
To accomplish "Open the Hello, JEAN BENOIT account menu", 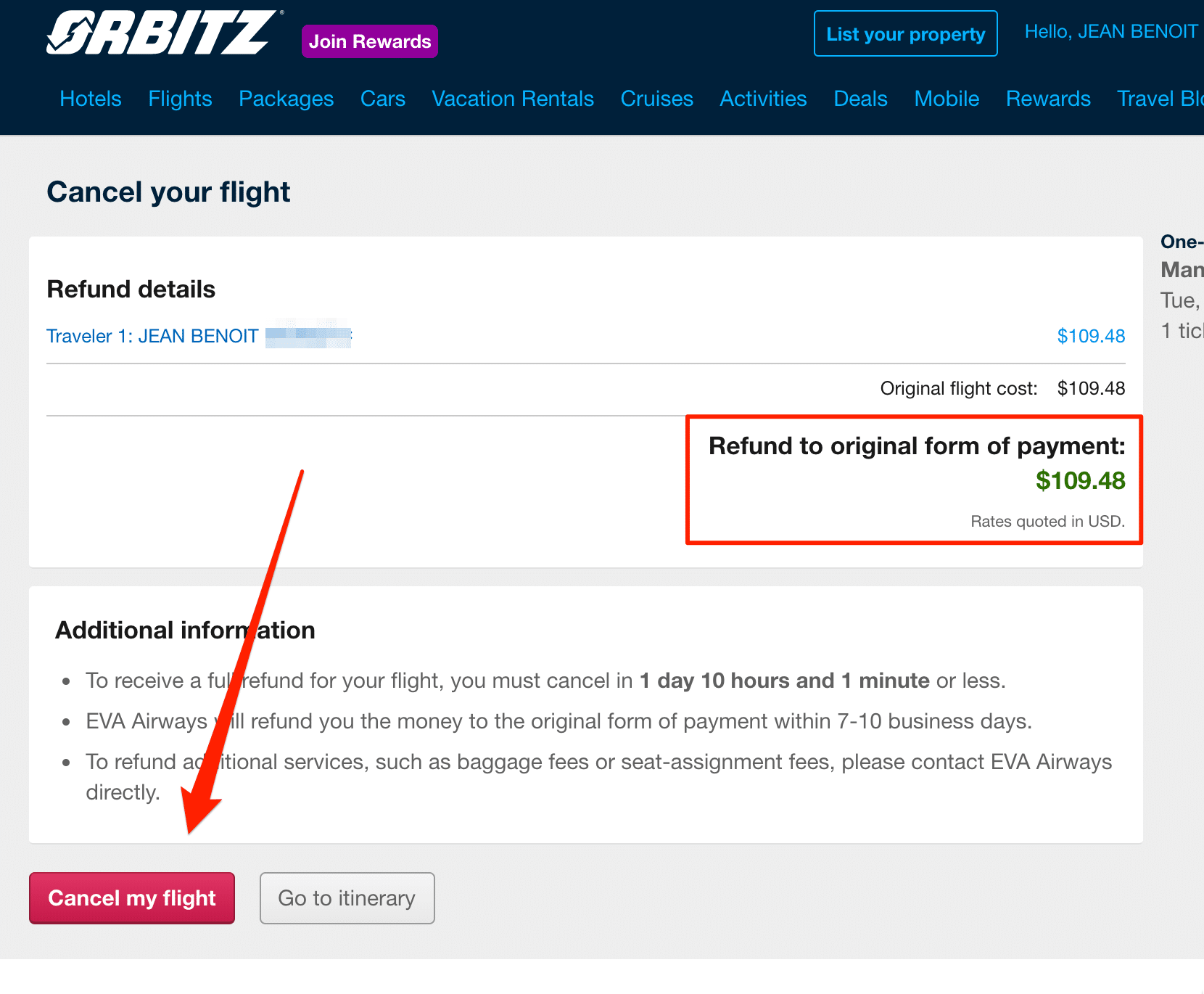I will pos(1110,32).
